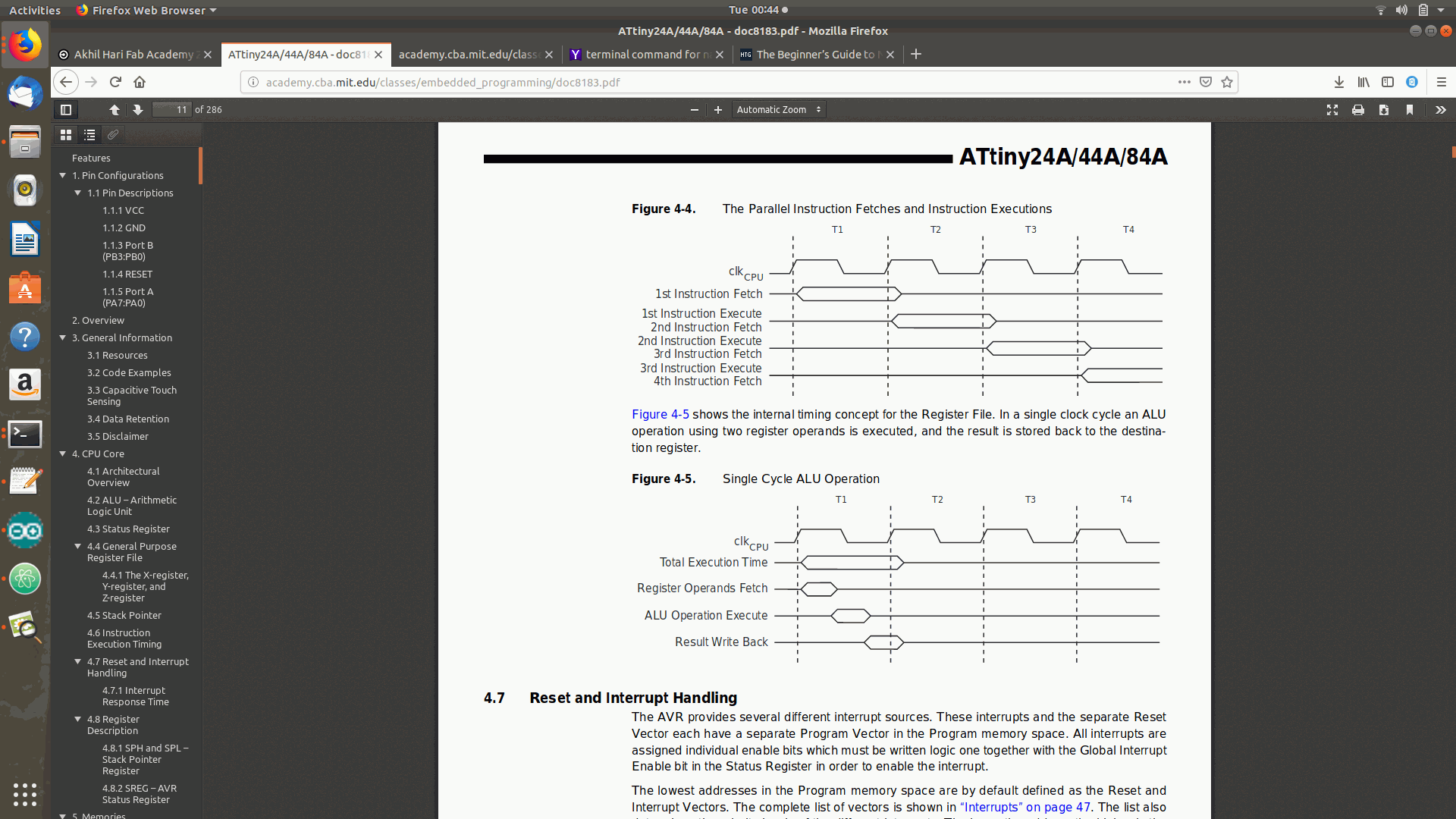Zoom out of the document

click(x=694, y=109)
